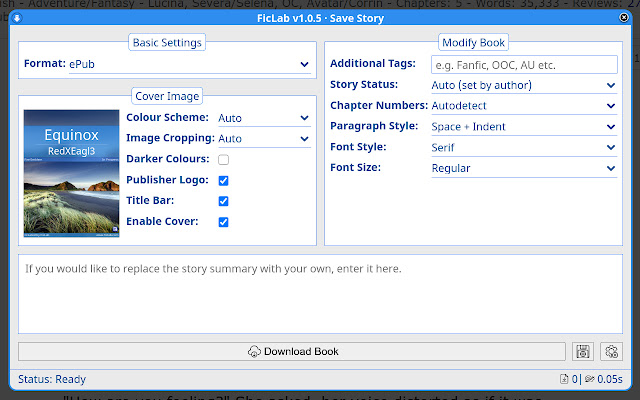Click the cloud download icon

click(x=254, y=352)
